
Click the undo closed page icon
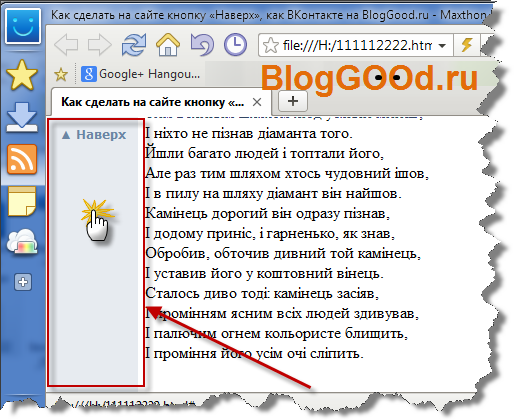(x=202, y=44)
